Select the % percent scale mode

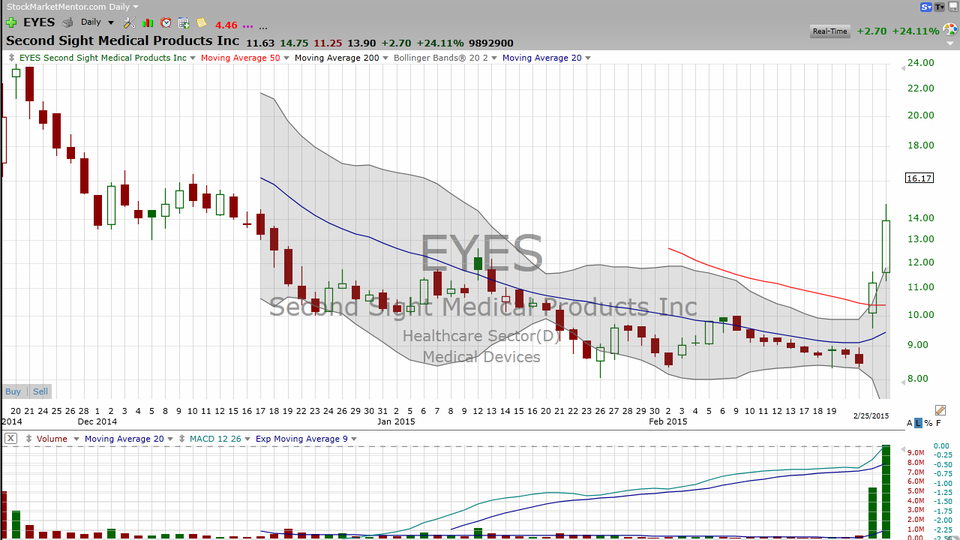click(928, 423)
